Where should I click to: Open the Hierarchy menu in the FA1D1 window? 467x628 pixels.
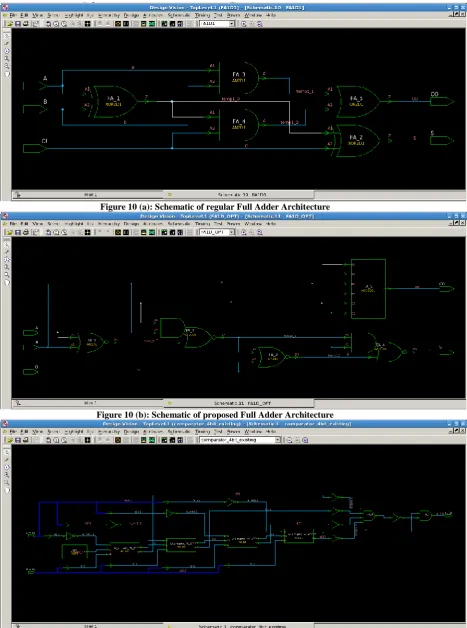pyautogui.click(x=109, y=15)
